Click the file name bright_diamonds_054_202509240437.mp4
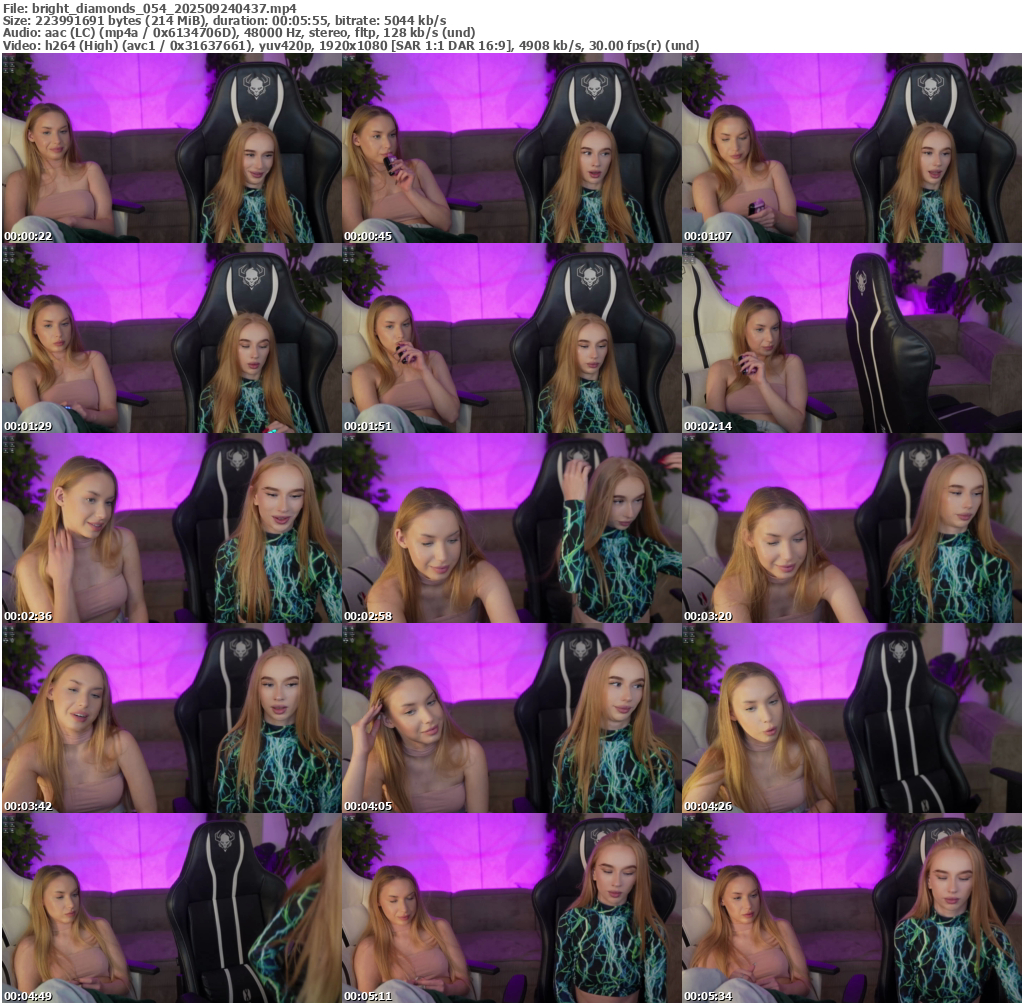Viewport: 1024px width, 1003px height. coord(164,8)
